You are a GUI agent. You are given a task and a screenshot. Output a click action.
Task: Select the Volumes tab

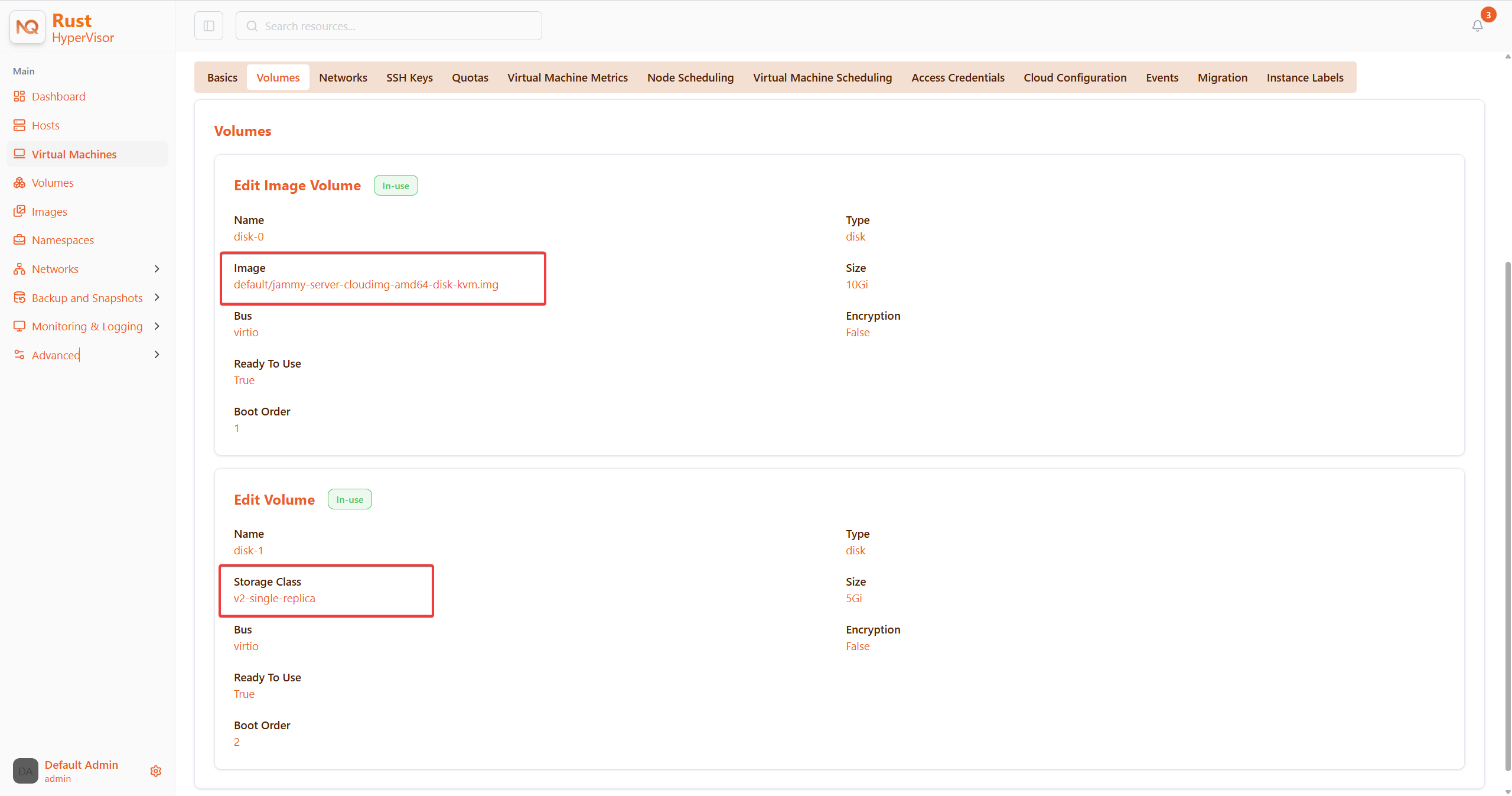(278, 77)
